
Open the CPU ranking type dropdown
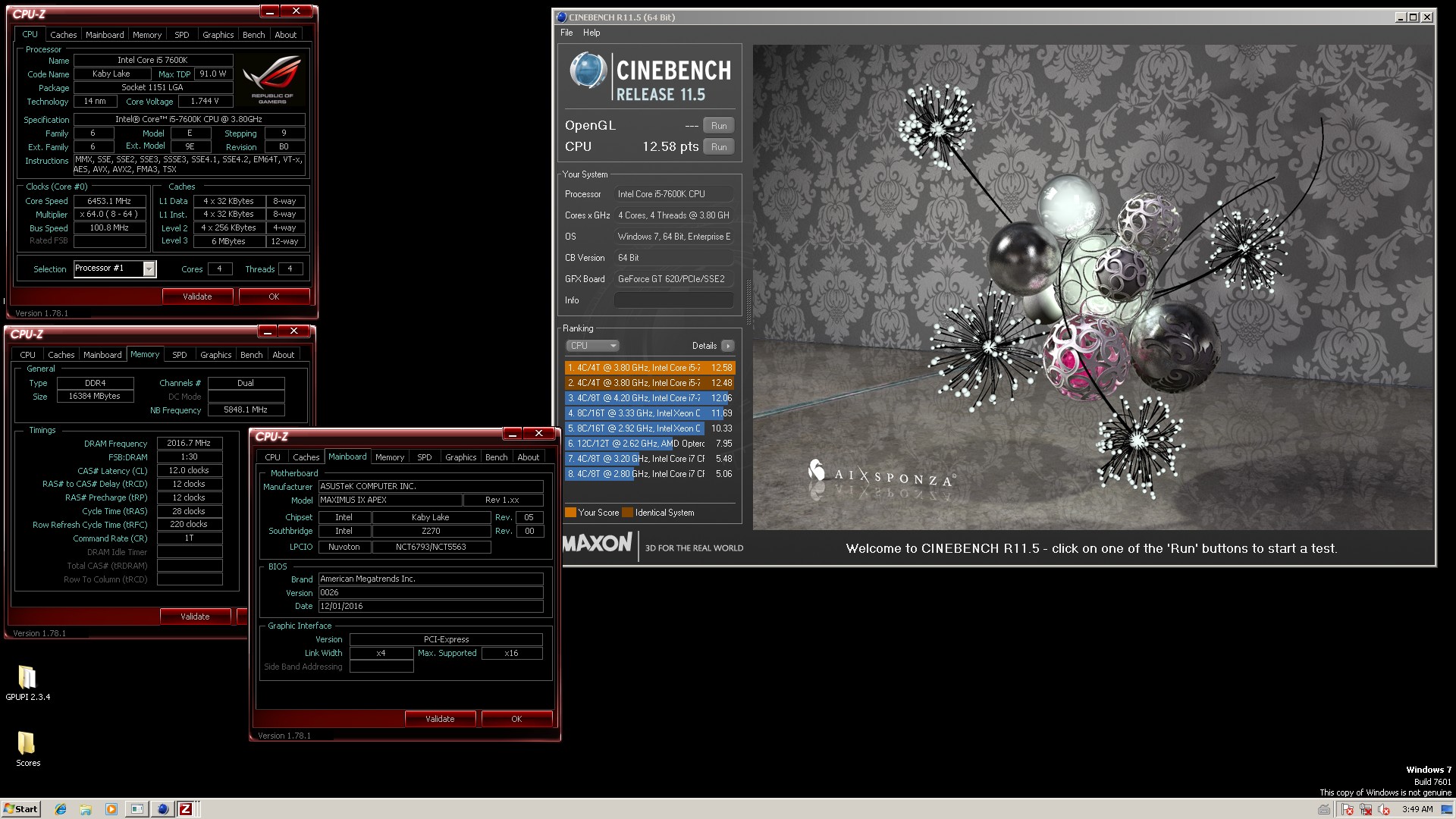click(592, 346)
